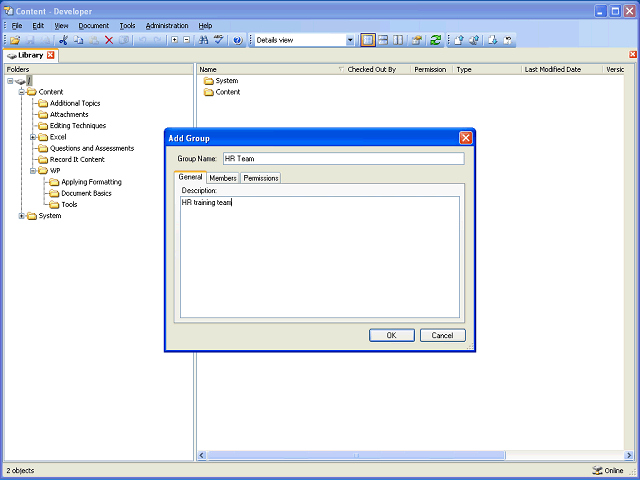Click the horizontal scrollbar left arrow

pos(202,455)
